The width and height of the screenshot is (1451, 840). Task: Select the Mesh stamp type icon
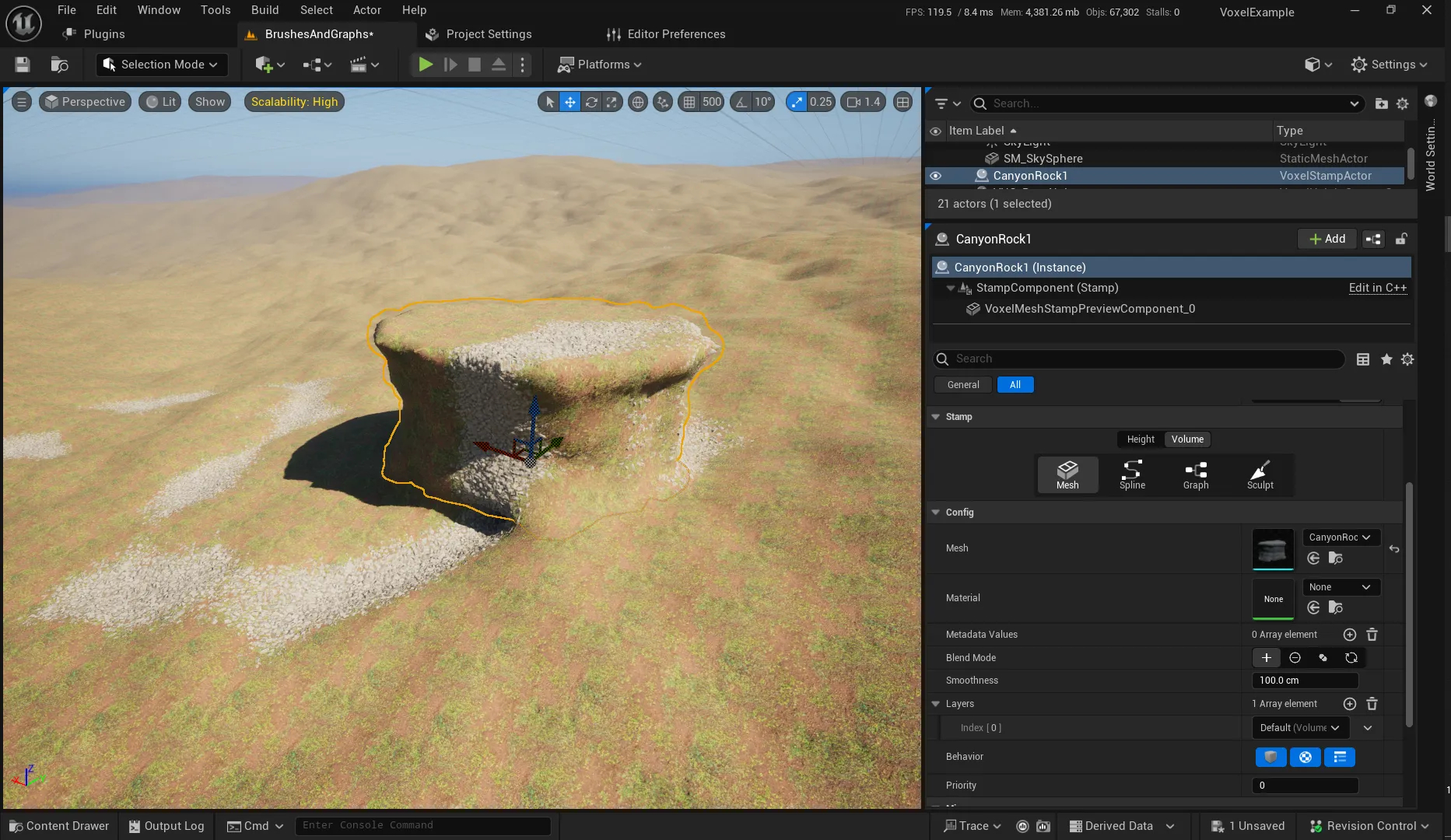[x=1067, y=474]
